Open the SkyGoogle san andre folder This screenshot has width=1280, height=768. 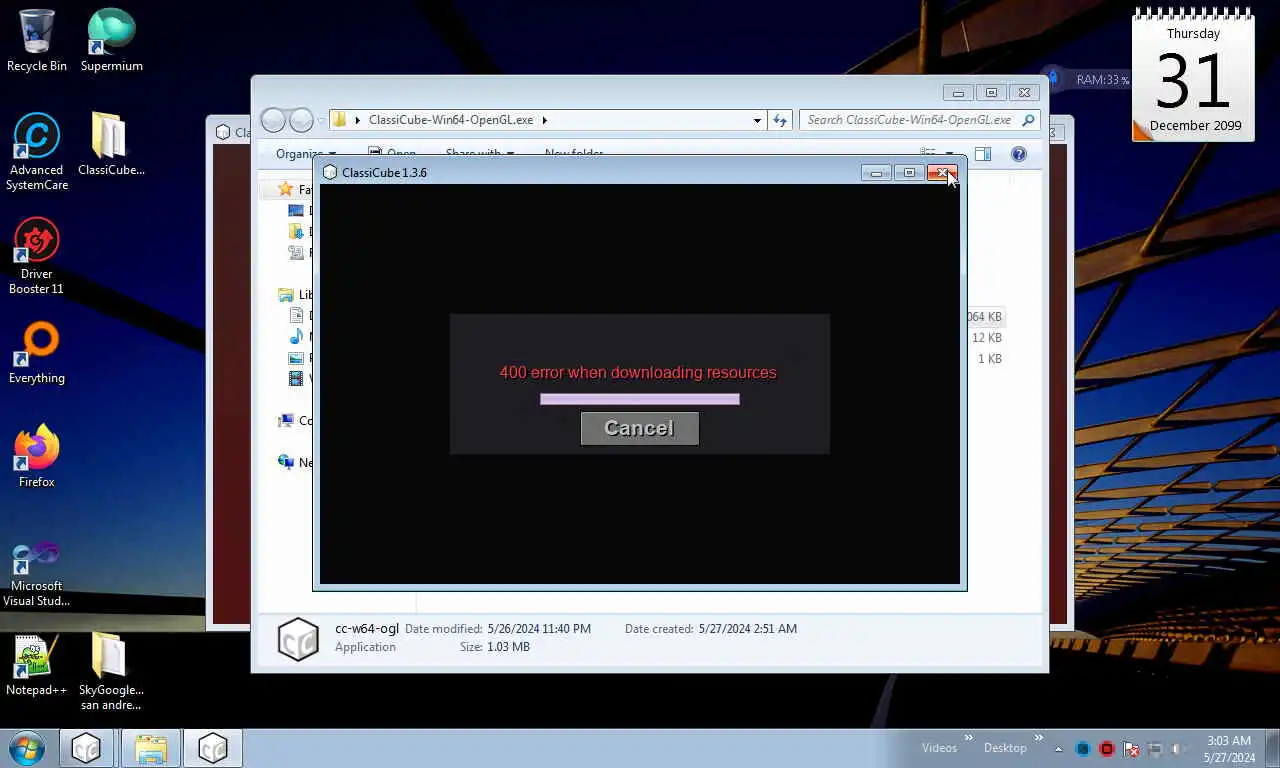click(x=111, y=672)
